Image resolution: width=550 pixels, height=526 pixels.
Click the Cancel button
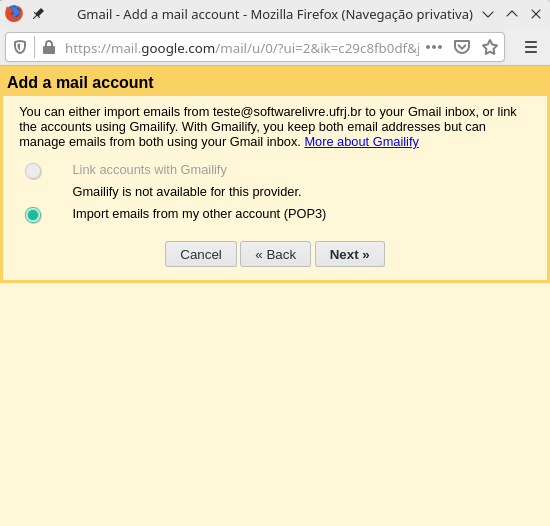(x=201, y=254)
